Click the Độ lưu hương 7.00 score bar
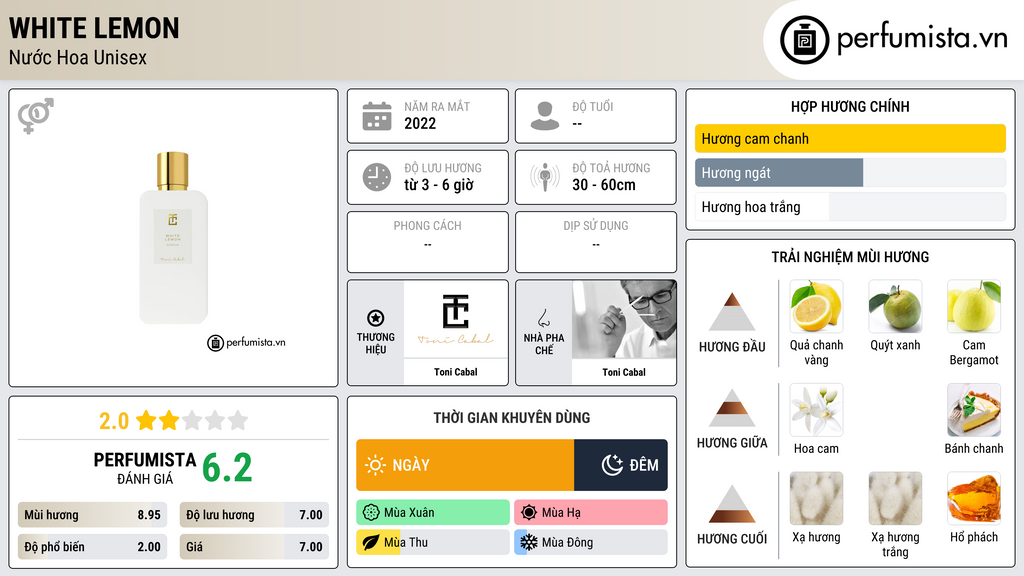Viewport: 1024px width, 576px height. pyautogui.click(x=254, y=515)
